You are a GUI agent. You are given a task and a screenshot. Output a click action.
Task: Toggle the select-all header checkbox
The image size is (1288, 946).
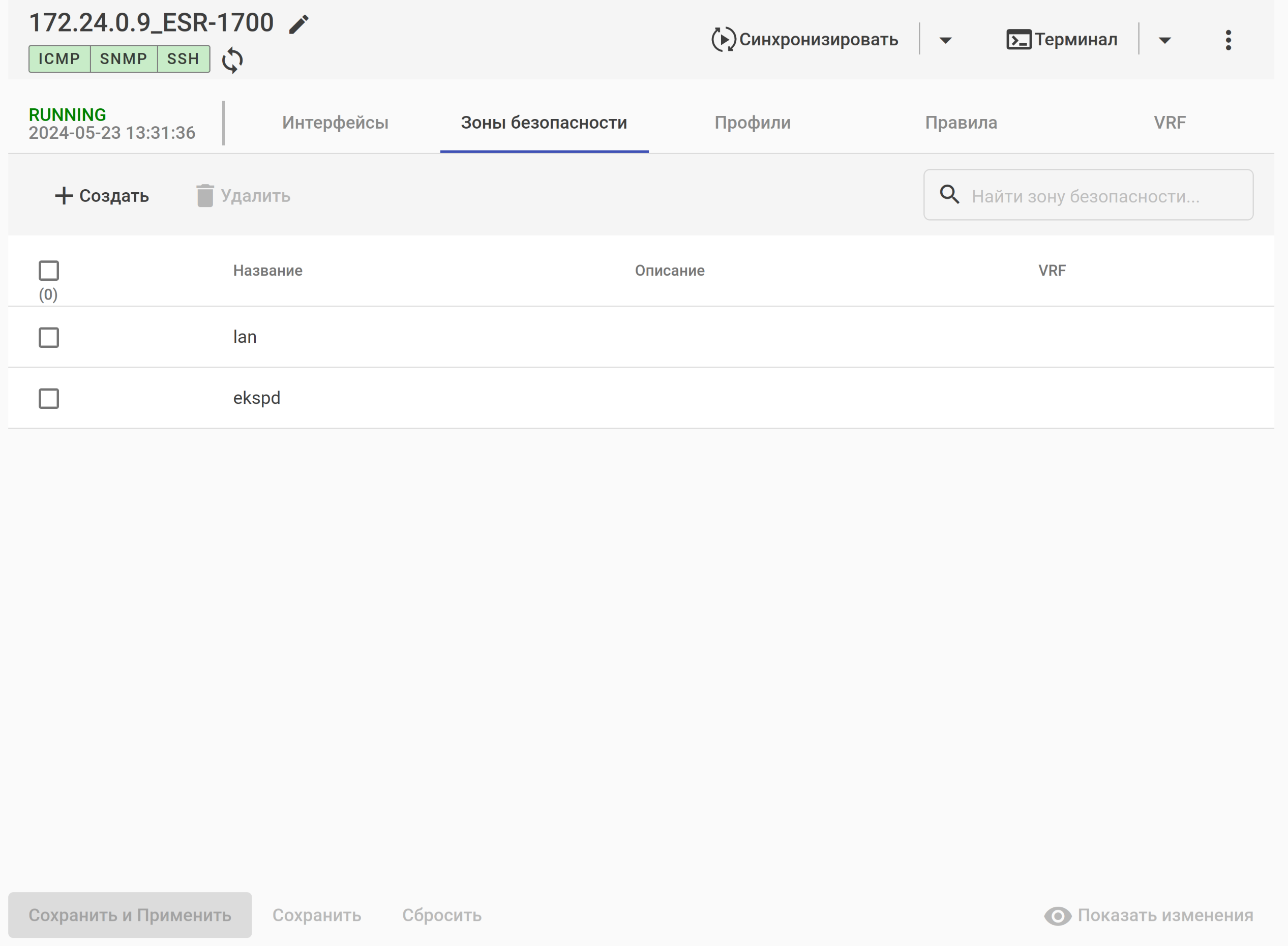[49, 271]
